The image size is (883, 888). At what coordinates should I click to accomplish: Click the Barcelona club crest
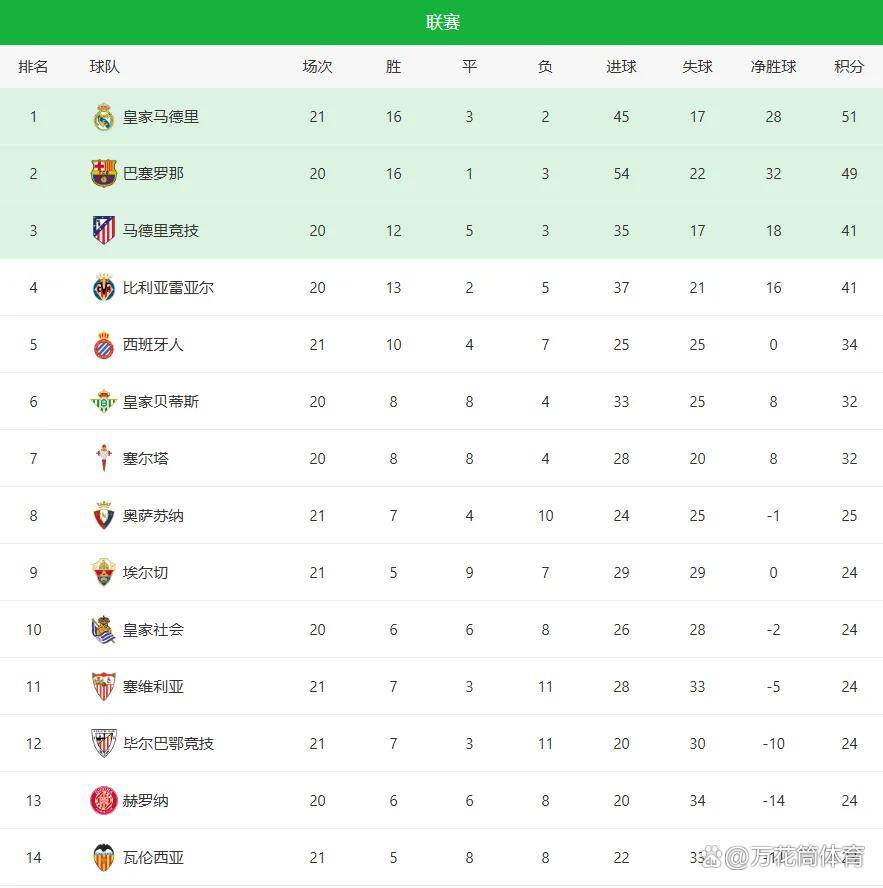(x=104, y=174)
